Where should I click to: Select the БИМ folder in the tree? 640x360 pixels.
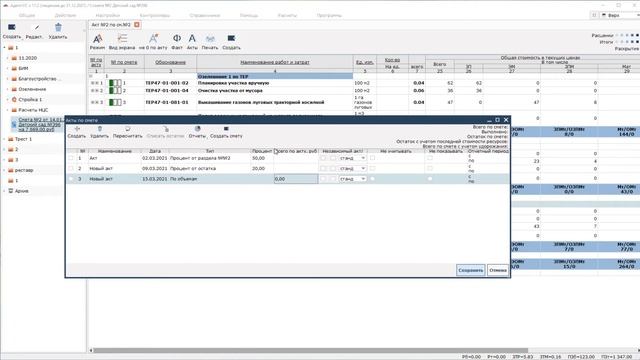point(23,68)
